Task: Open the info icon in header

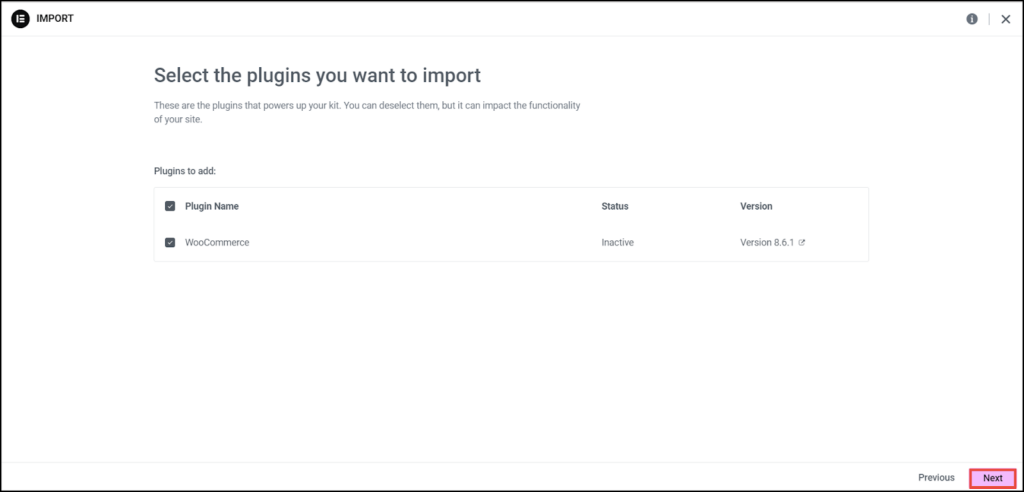Action: pos(972,19)
